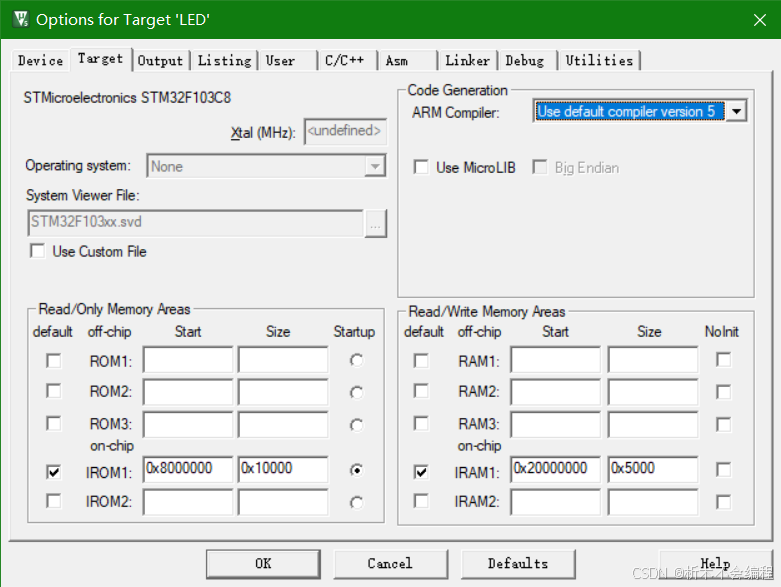The image size is (781, 587).
Task: Open the Linker tab
Action: pyautogui.click(x=467, y=61)
